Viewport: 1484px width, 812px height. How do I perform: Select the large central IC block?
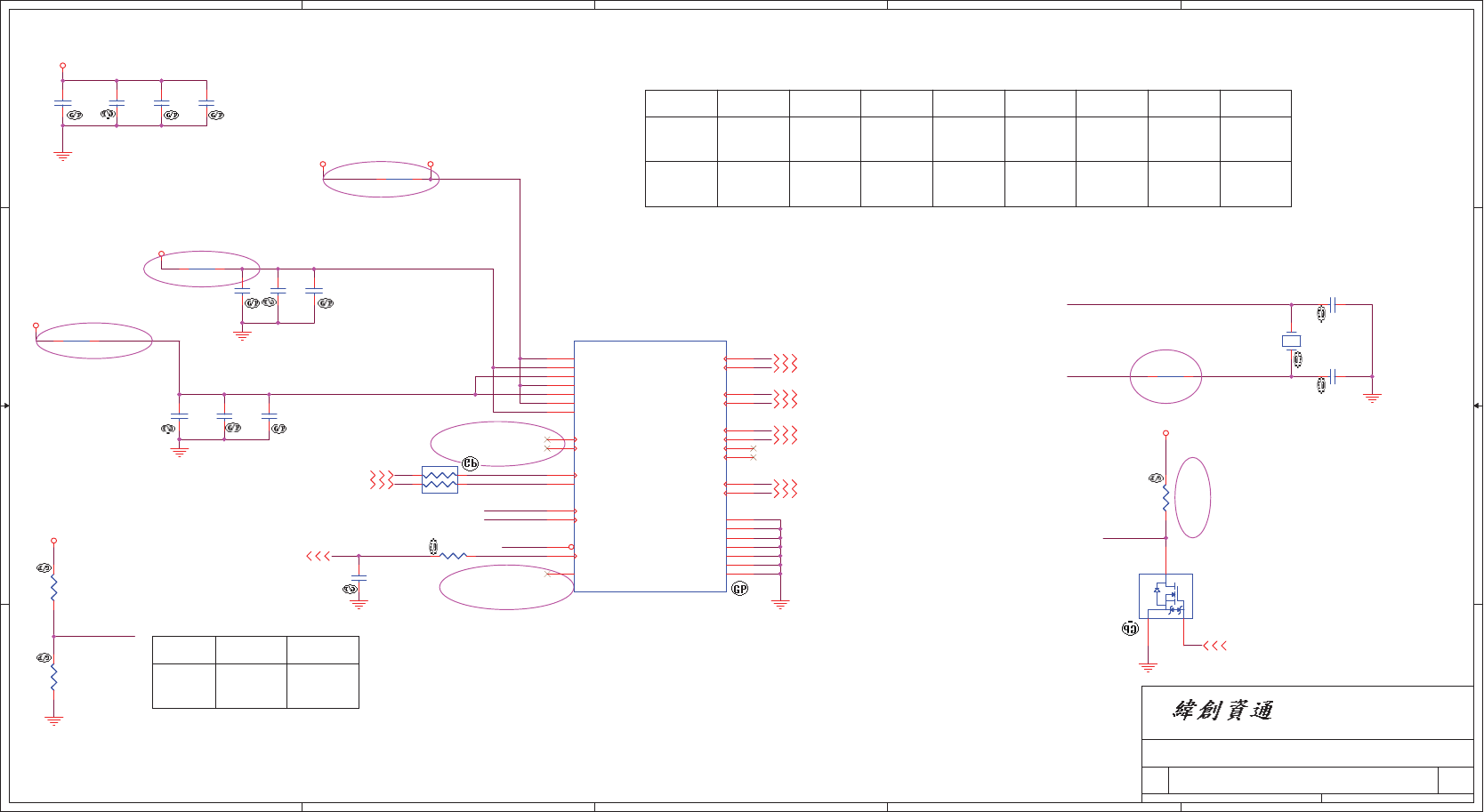tap(650, 466)
